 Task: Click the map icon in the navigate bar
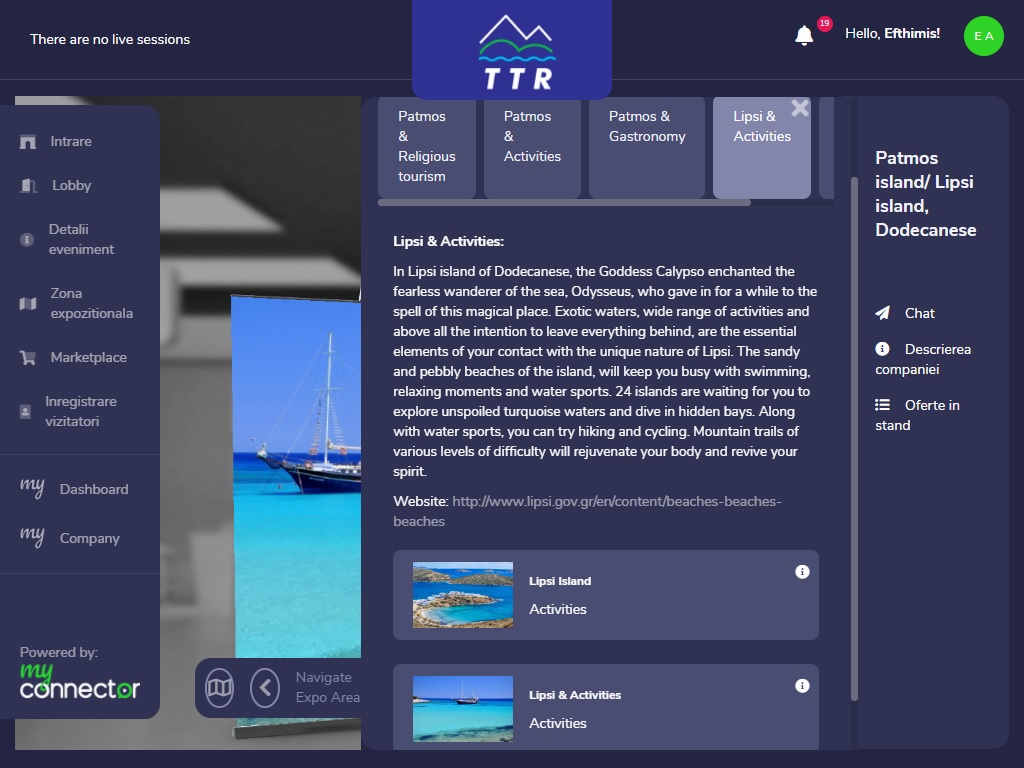coord(219,687)
